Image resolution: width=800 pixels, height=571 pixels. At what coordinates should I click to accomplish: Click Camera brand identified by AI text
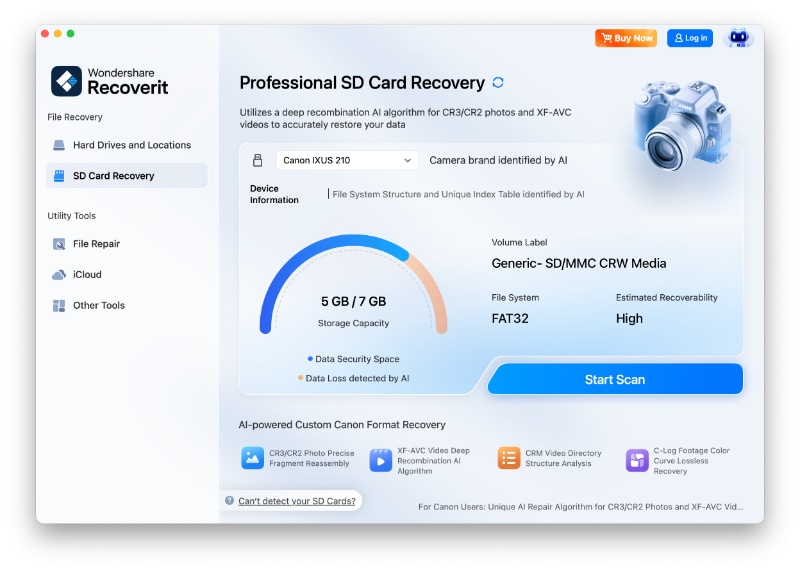click(498, 160)
